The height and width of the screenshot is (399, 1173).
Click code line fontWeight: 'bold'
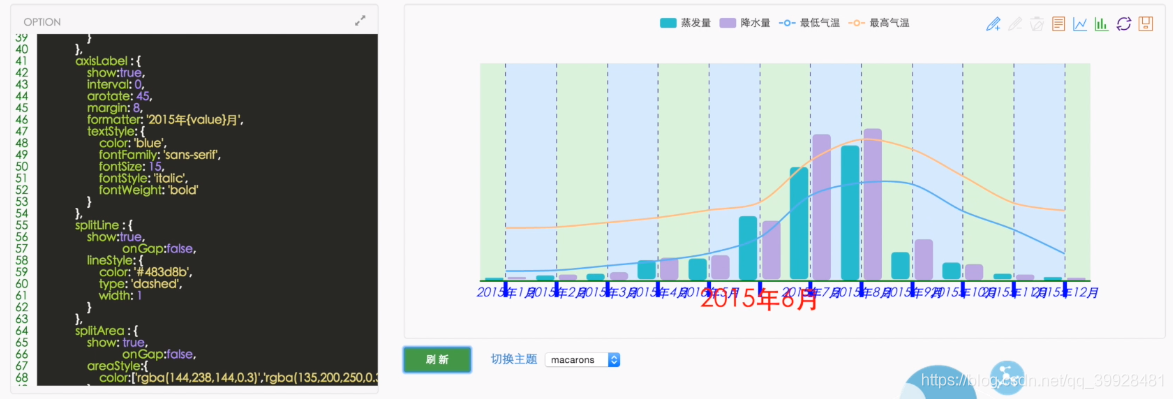[x=148, y=190]
